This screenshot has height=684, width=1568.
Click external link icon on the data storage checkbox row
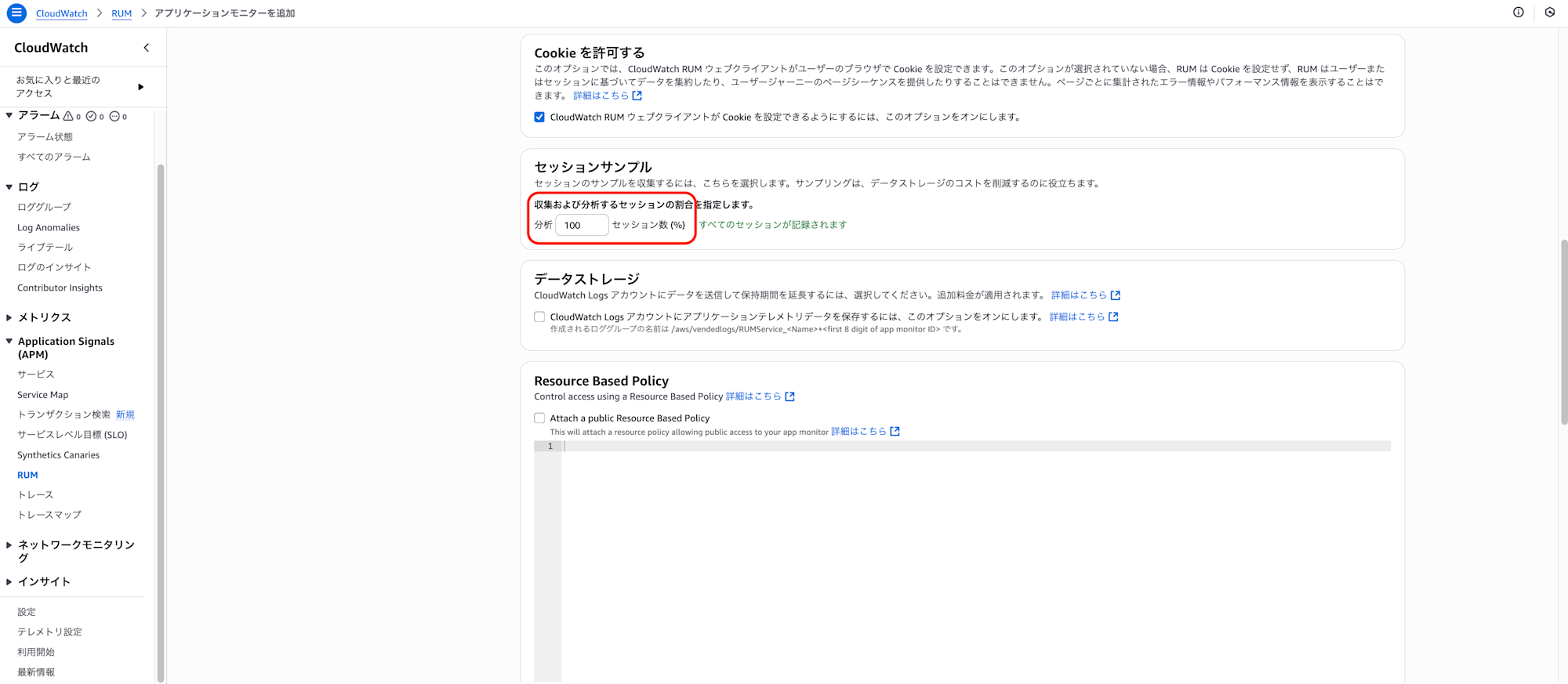pyautogui.click(x=1113, y=317)
